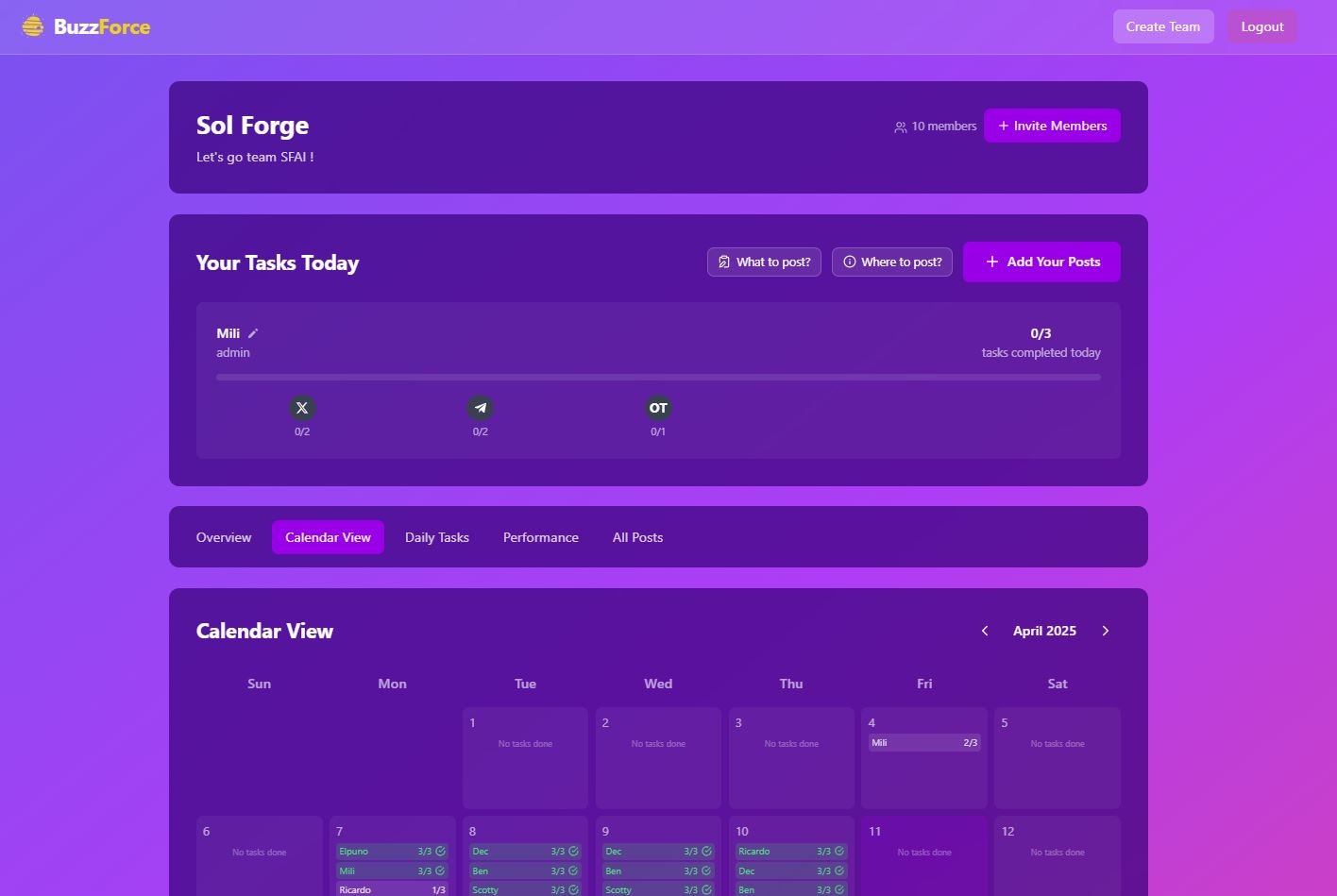Show the All Posts tab

pos(638,537)
